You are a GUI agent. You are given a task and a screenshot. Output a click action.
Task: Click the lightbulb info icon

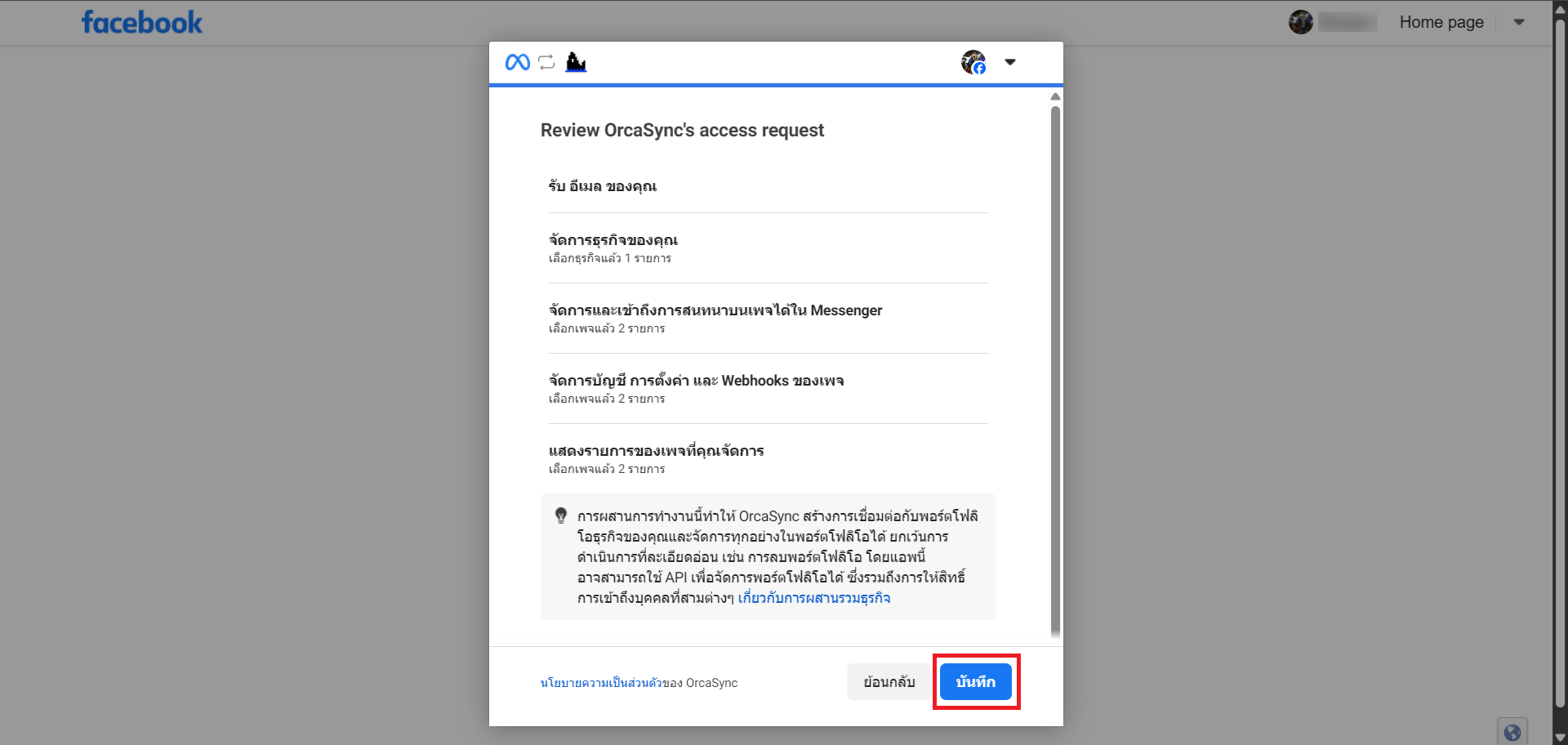[x=561, y=515]
